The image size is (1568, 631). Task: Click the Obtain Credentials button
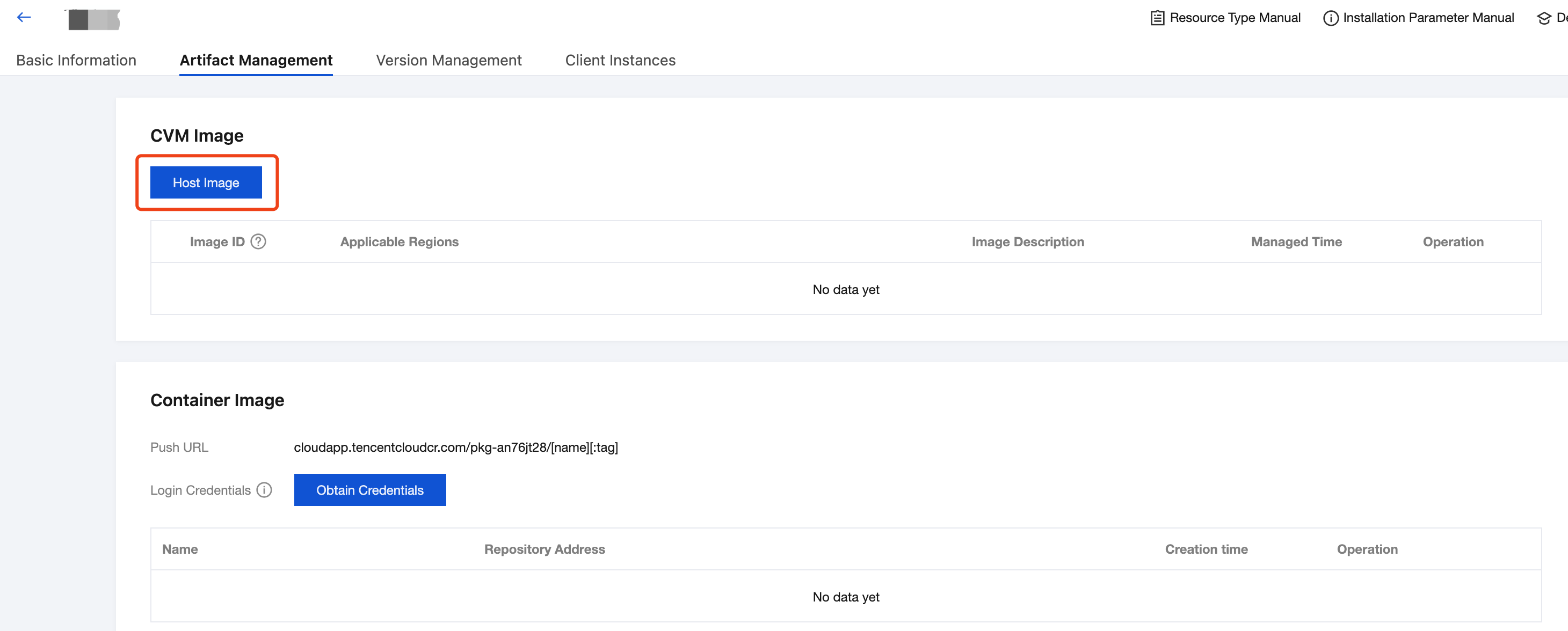click(x=369, y=490)
